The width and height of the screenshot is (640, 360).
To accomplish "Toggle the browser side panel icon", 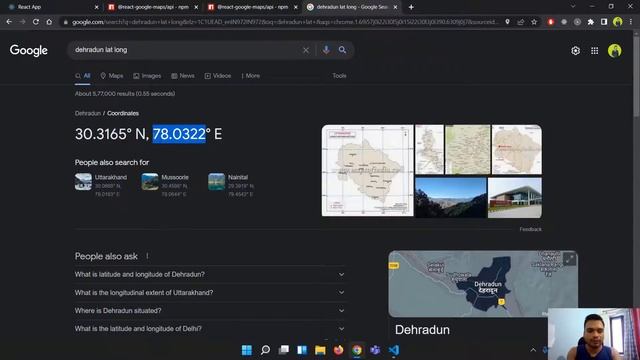I will tap(604, 22).
